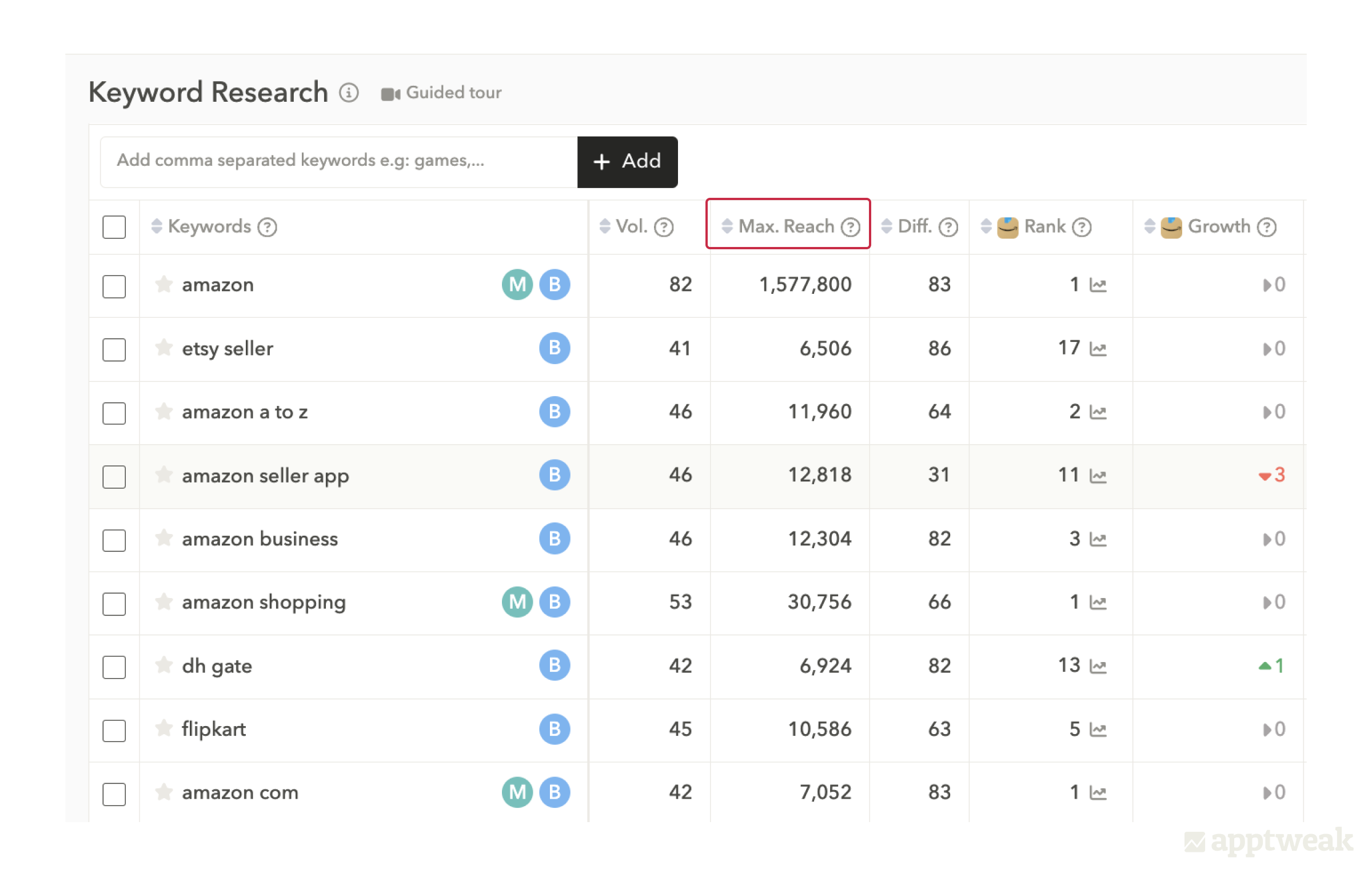Star the amazon keyword
Image resolution: width=1372 pixels, height=877 pixels.
(x=164, y=284)
